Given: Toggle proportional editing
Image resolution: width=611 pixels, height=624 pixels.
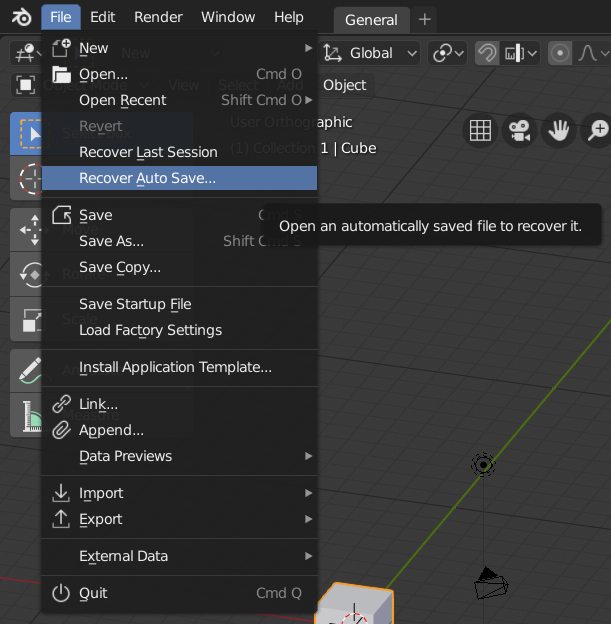Looking at the screenshot, I should tap(560, 53).
